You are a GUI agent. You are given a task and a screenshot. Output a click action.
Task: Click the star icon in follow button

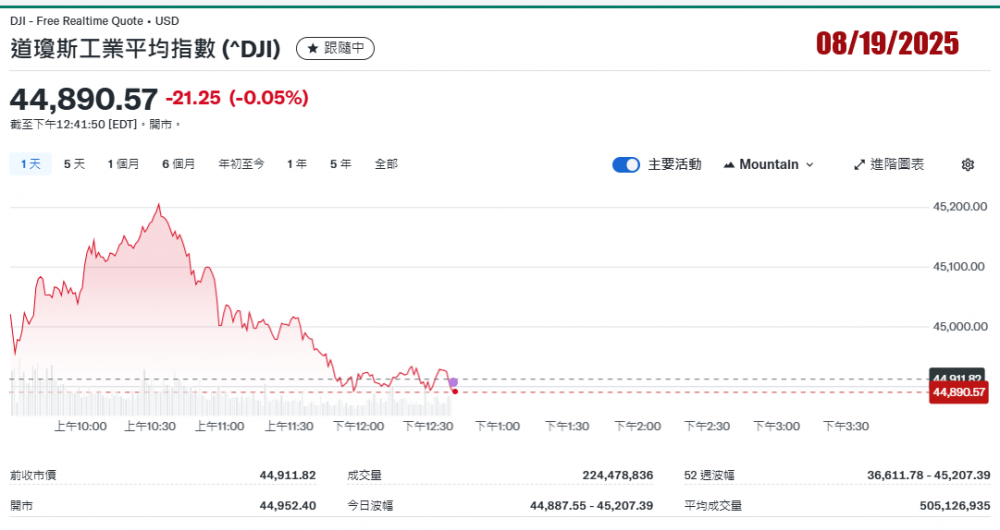coord(312,48)
